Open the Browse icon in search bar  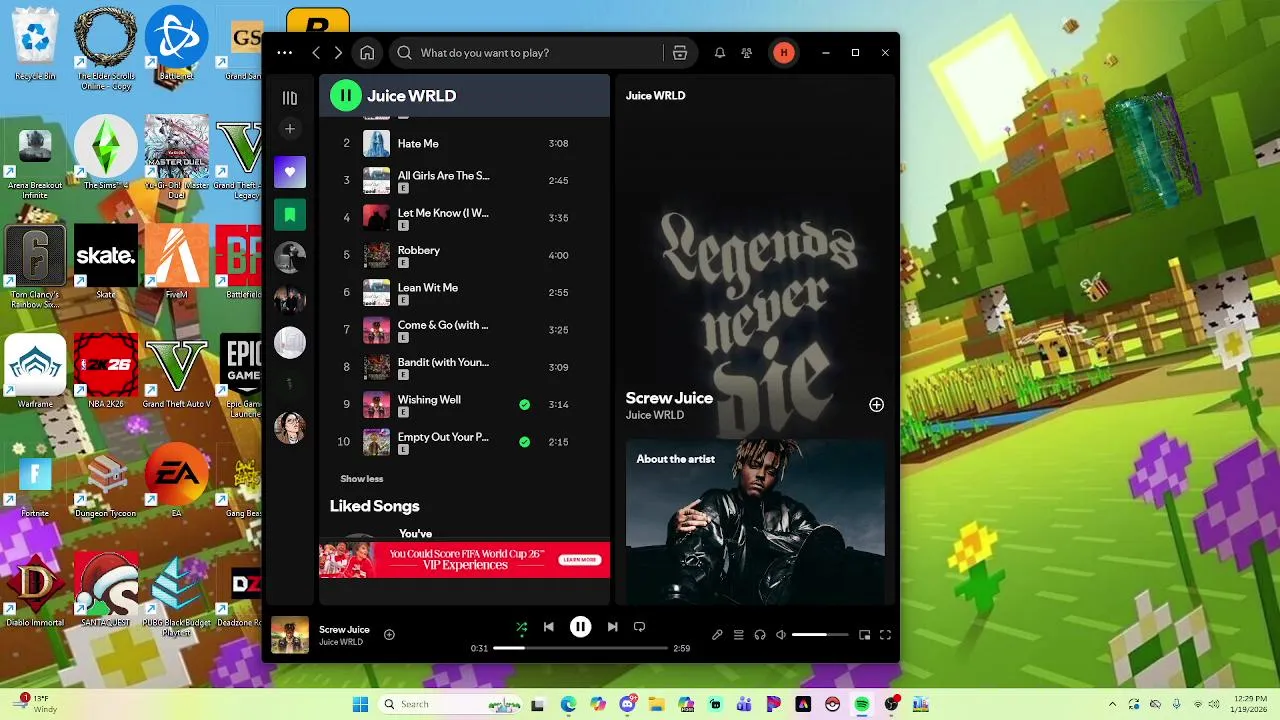[680, 53]
